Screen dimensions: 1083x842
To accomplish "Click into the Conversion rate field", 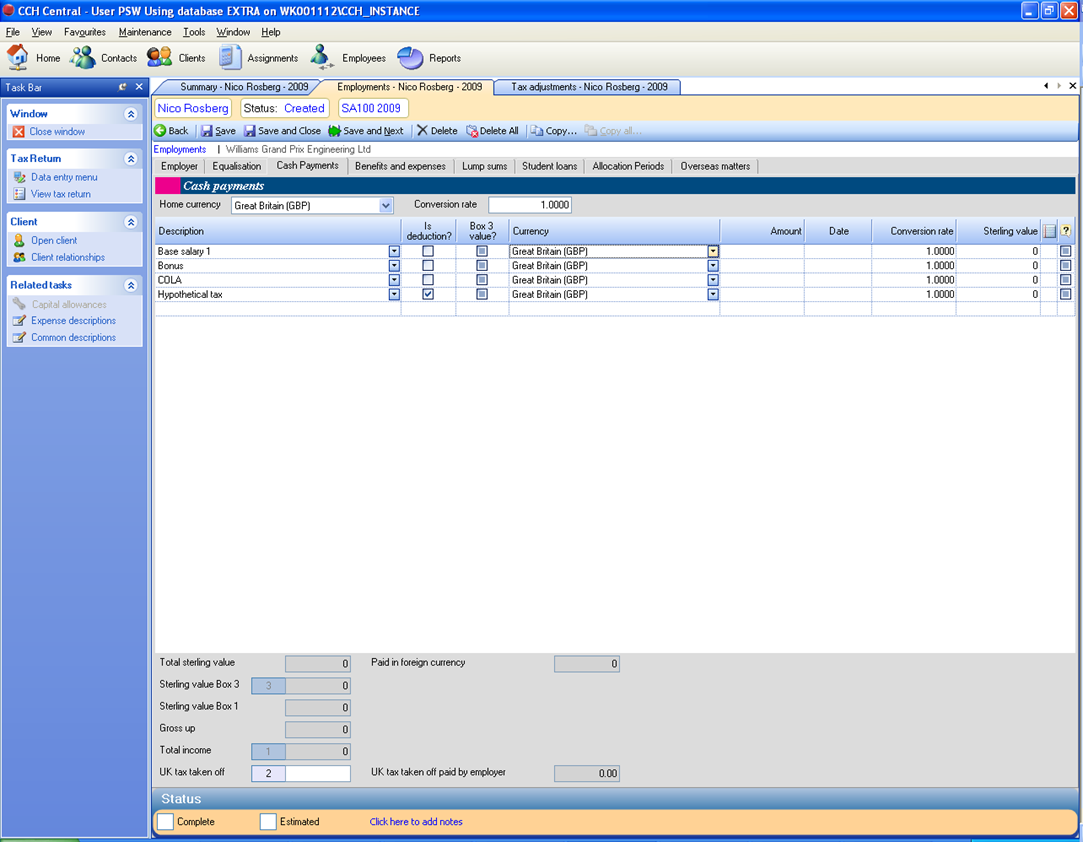I will [x=530, y=205].
